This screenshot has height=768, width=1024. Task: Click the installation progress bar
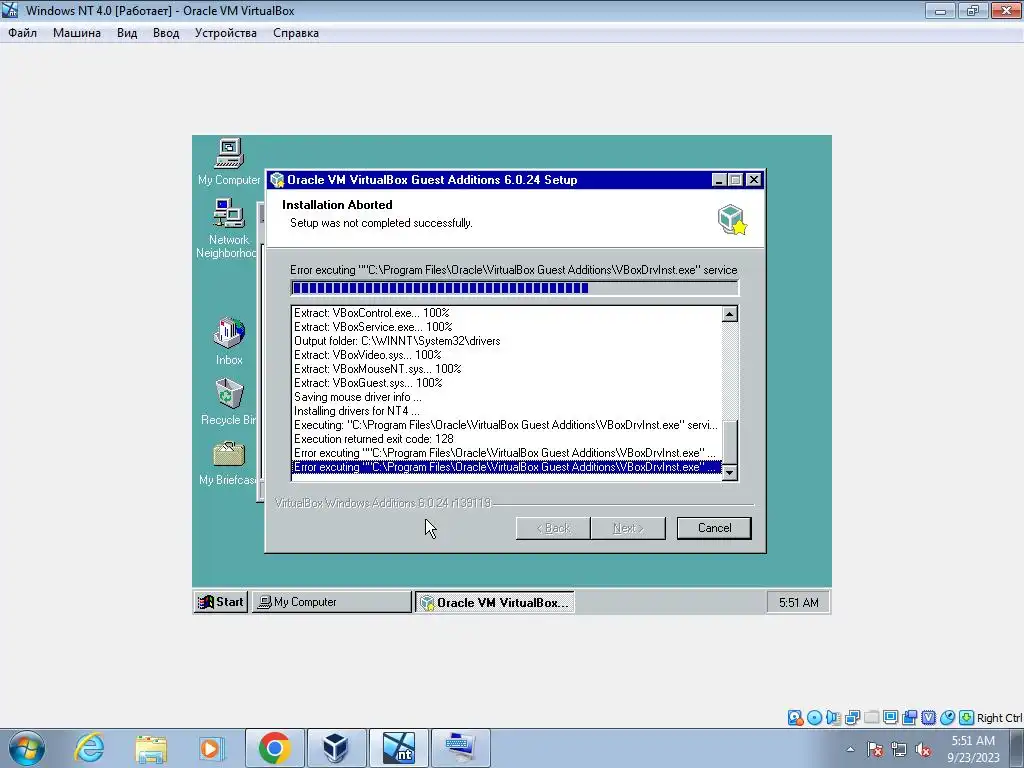[x=515, y=288]
